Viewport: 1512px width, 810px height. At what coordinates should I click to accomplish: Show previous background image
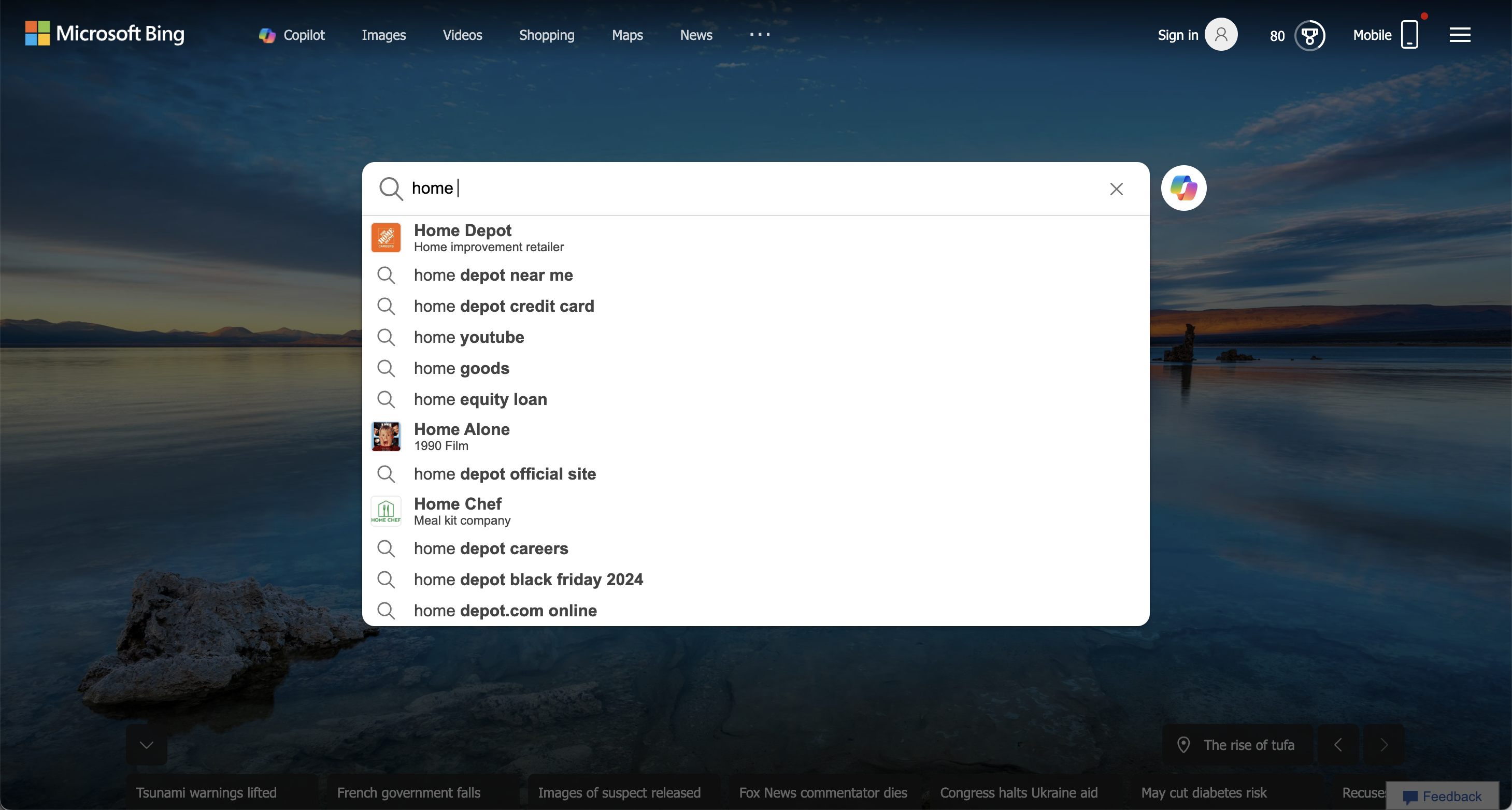coord(1338,745)
